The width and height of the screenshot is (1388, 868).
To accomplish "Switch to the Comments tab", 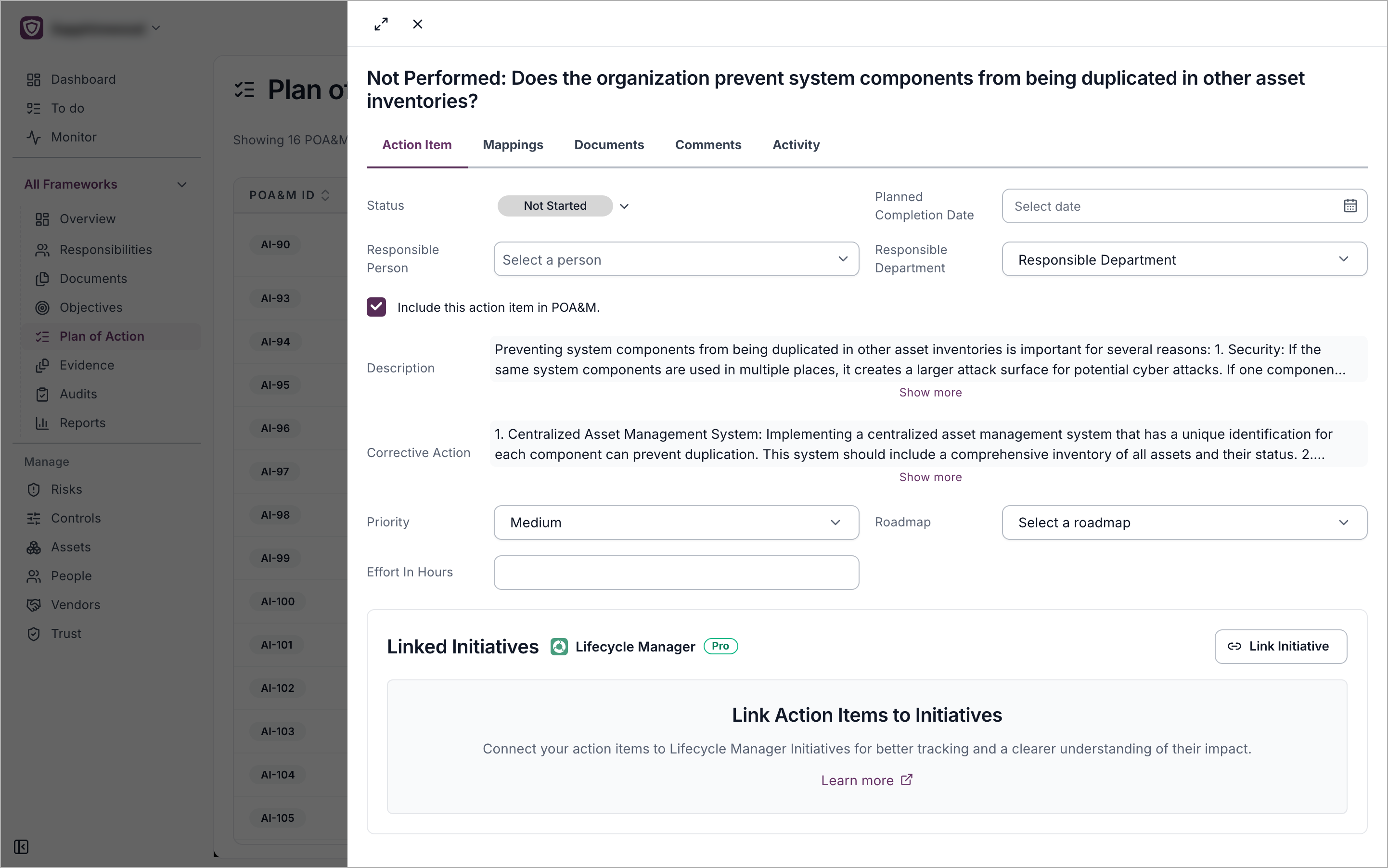I will (707, 145).
